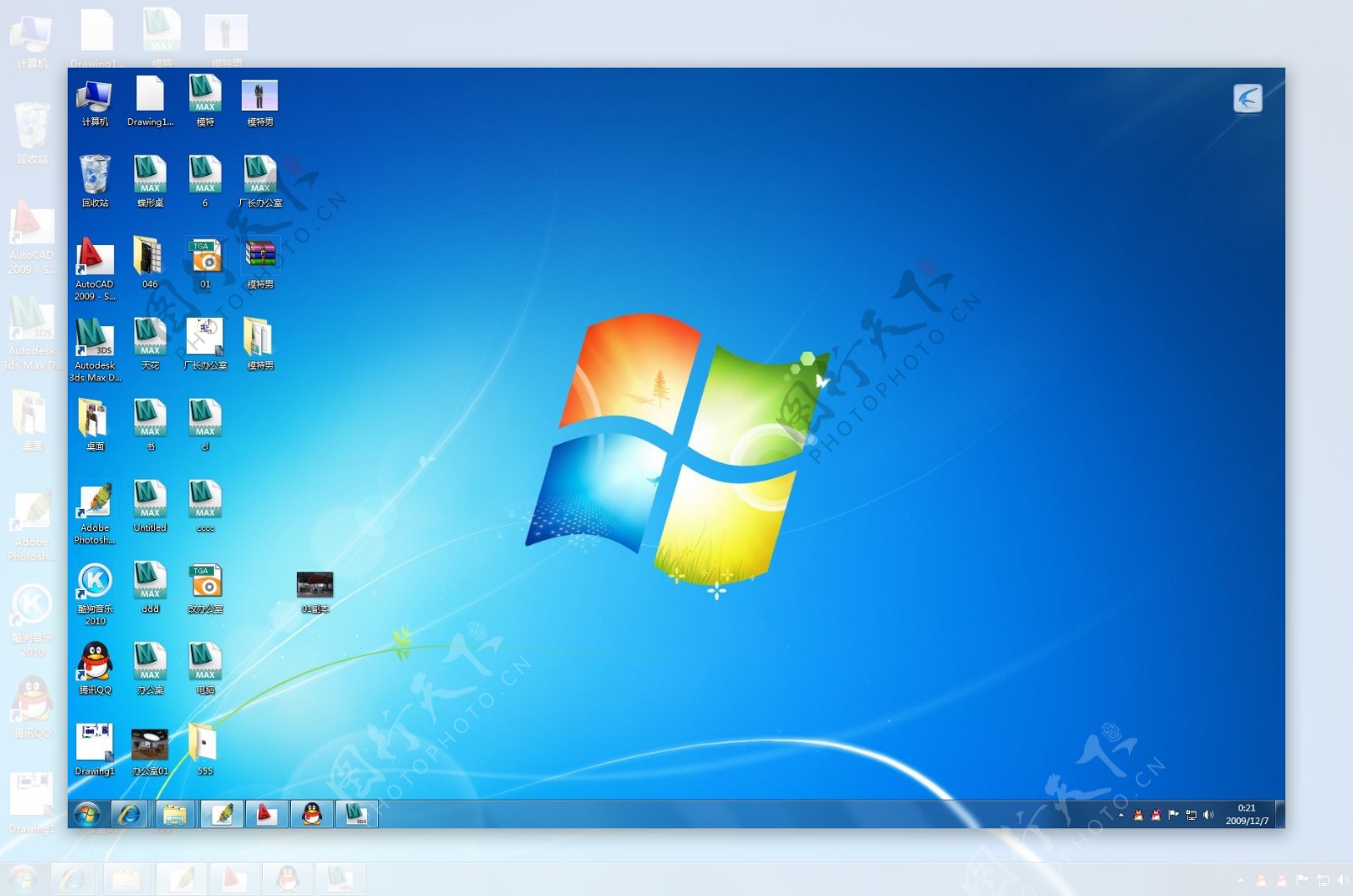Select the MAX file named 6
This screenshot has width=1353, height=896.
click(x=205, y=182)
